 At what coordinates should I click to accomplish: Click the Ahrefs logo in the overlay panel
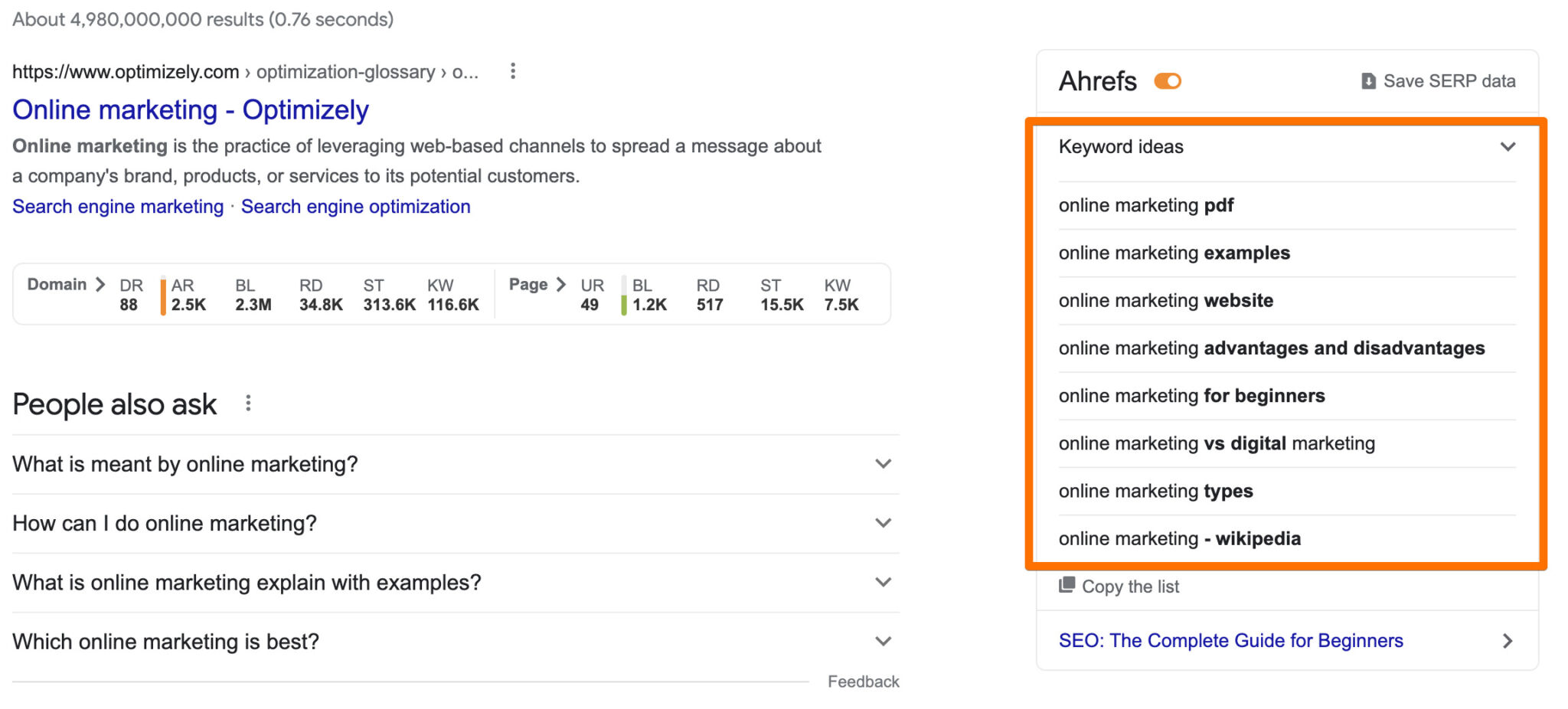tap(1097, 80)
